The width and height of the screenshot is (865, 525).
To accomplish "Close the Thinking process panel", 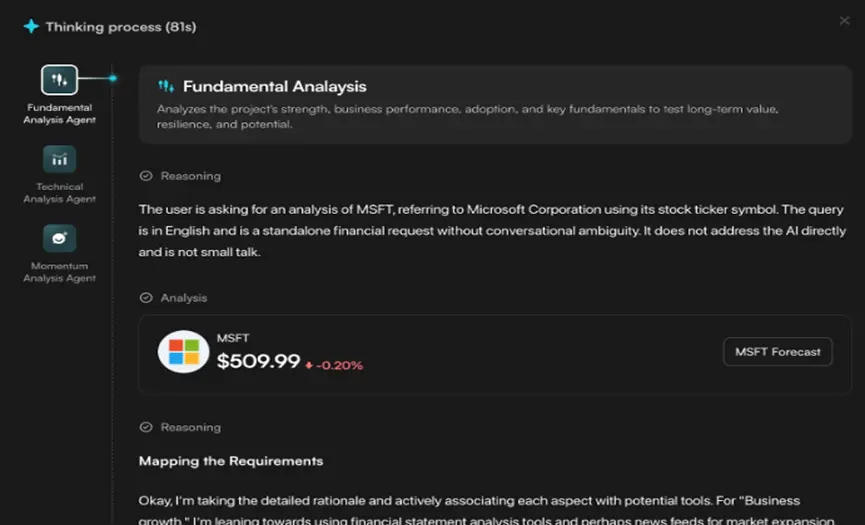I will click(845, 20).
